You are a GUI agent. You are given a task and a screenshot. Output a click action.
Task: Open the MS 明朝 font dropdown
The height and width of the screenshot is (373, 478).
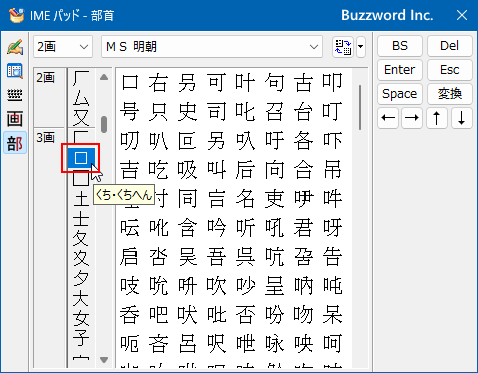(x=212, y=47)
